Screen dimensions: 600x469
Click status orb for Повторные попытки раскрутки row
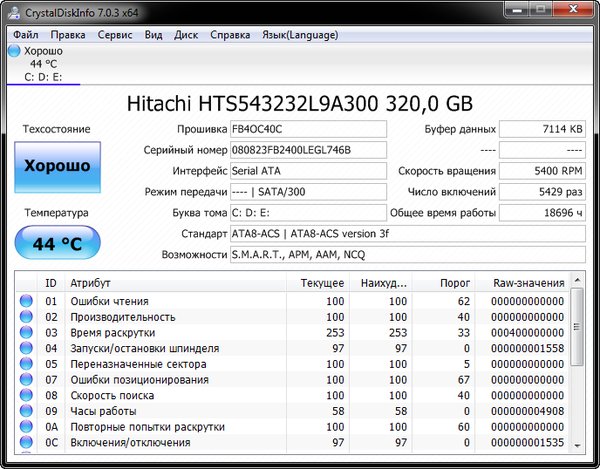(26, 427)
